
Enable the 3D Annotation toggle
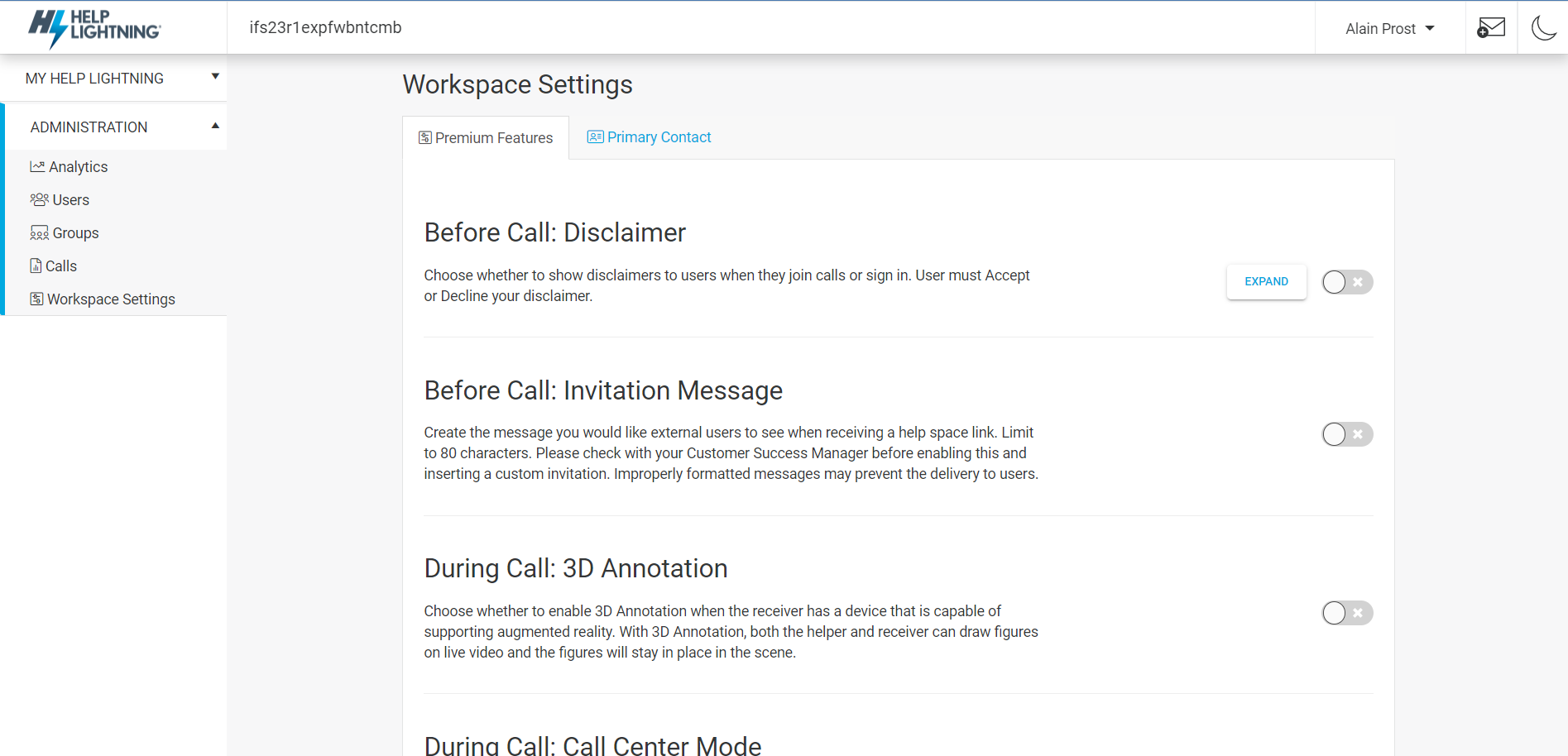[1346, 613]
